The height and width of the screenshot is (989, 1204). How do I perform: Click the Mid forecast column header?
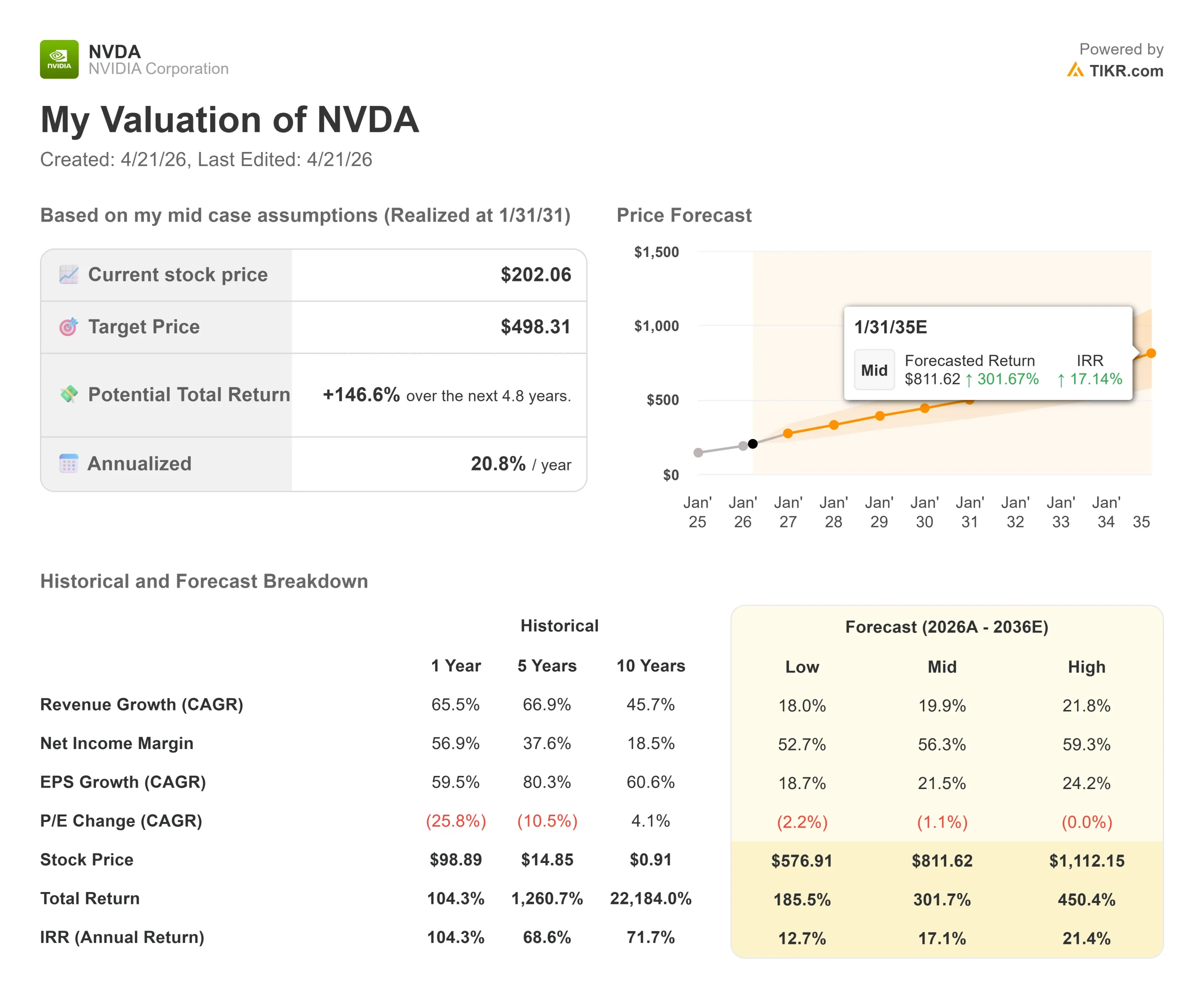pos(942,667)
